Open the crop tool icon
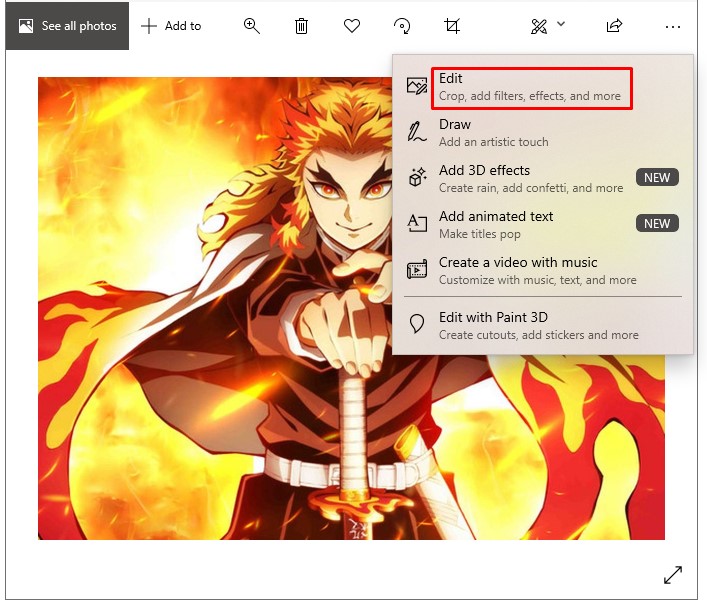The width and height of the screenshot is (707, 606). coord(452,26)
